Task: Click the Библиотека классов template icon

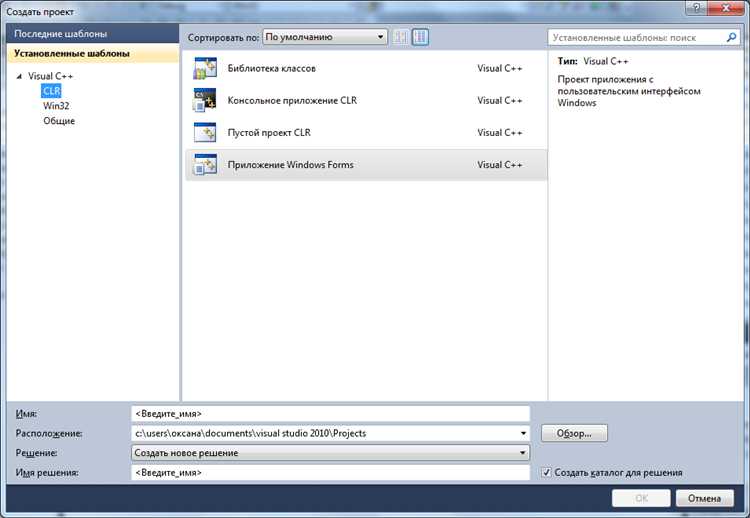Action: 205,68
